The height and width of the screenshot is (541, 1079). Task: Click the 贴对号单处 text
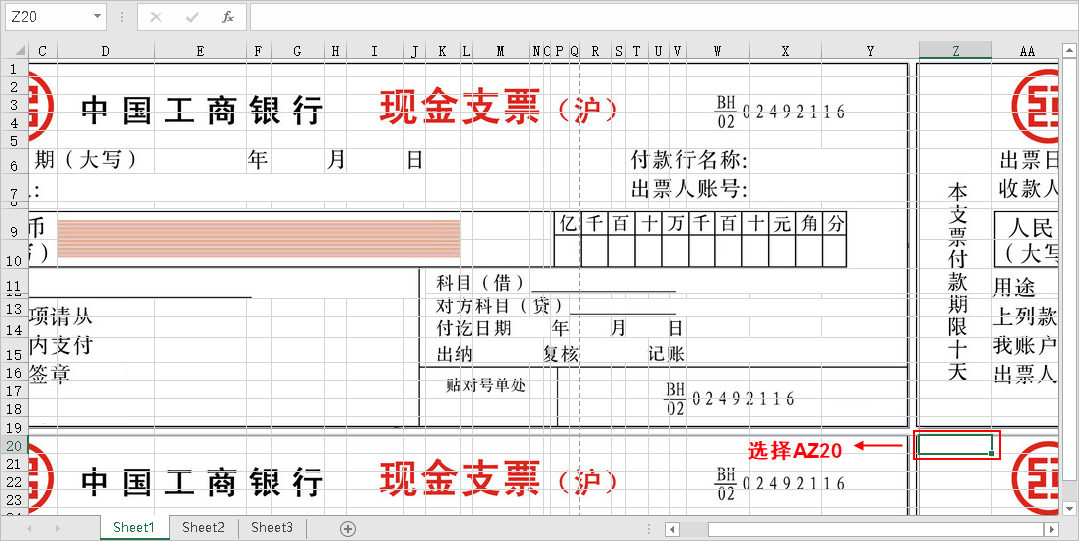click(486, 385)
